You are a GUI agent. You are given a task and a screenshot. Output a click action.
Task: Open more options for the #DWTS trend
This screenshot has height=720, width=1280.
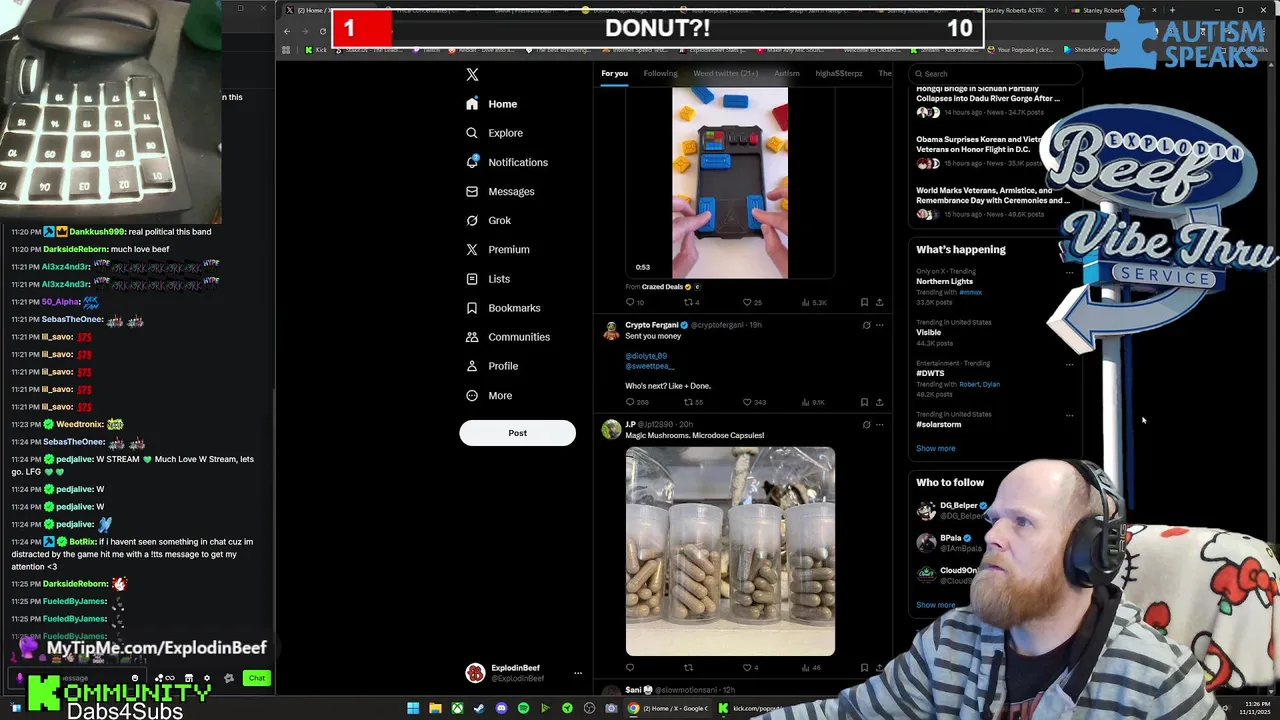pyautogui.click(x=1069, y=364)
